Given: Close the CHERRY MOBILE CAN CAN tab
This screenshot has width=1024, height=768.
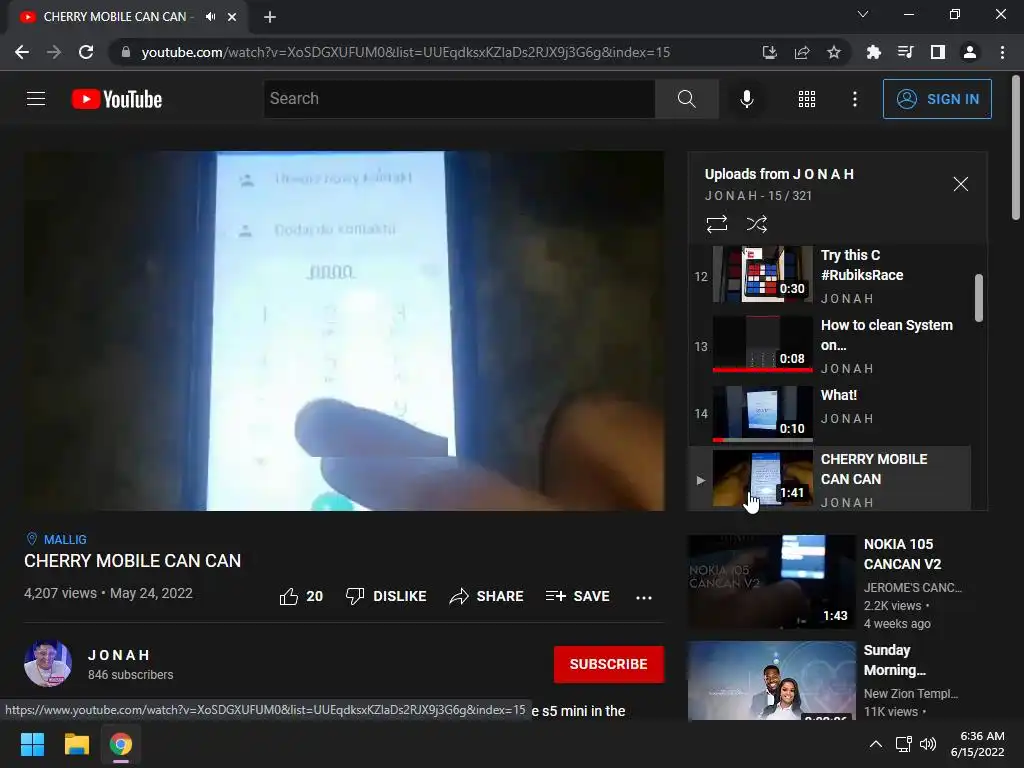Looking at the screenshot, I should [232, 17].
